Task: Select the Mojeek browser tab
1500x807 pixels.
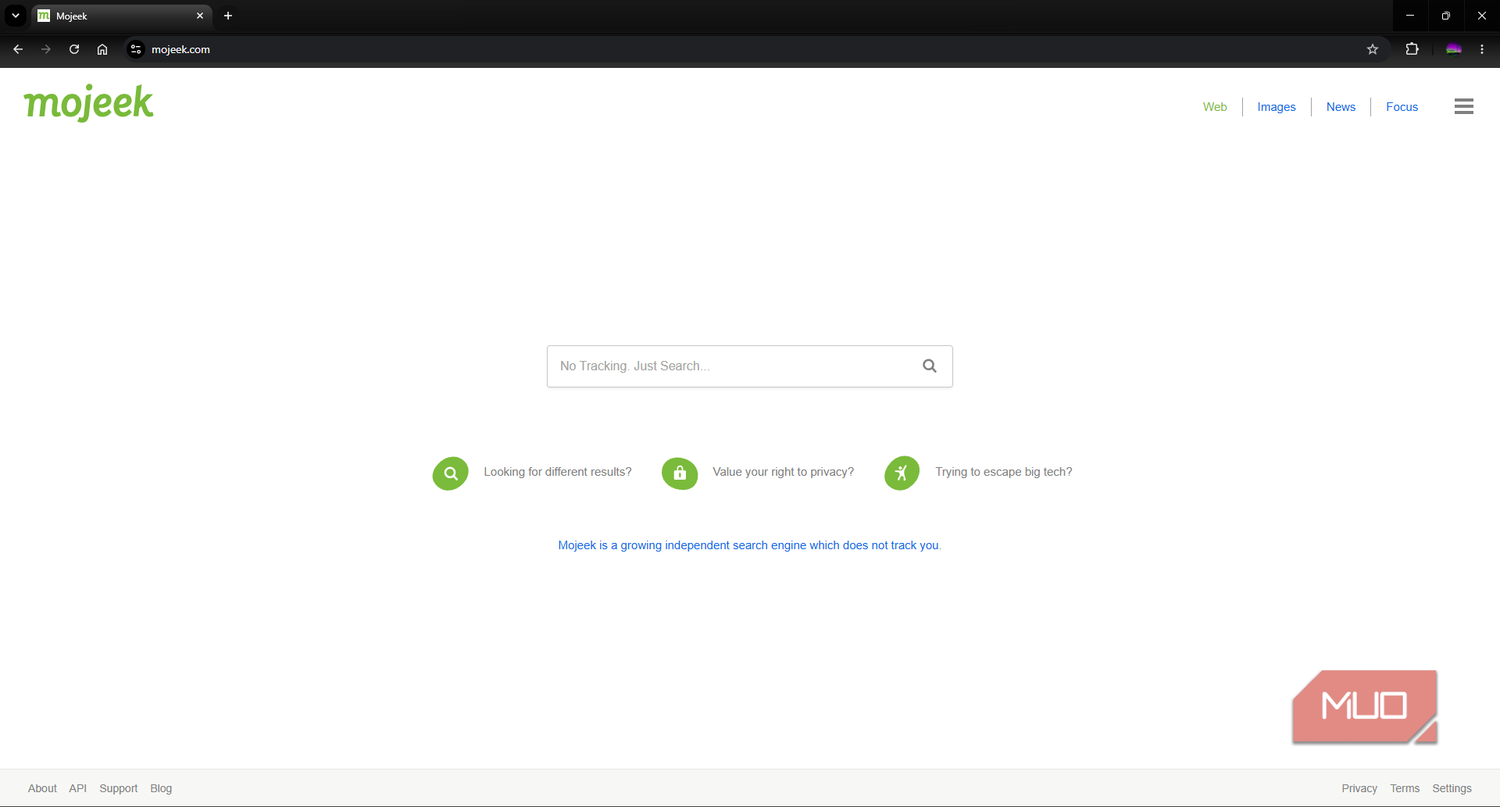Action: [121, 16]
